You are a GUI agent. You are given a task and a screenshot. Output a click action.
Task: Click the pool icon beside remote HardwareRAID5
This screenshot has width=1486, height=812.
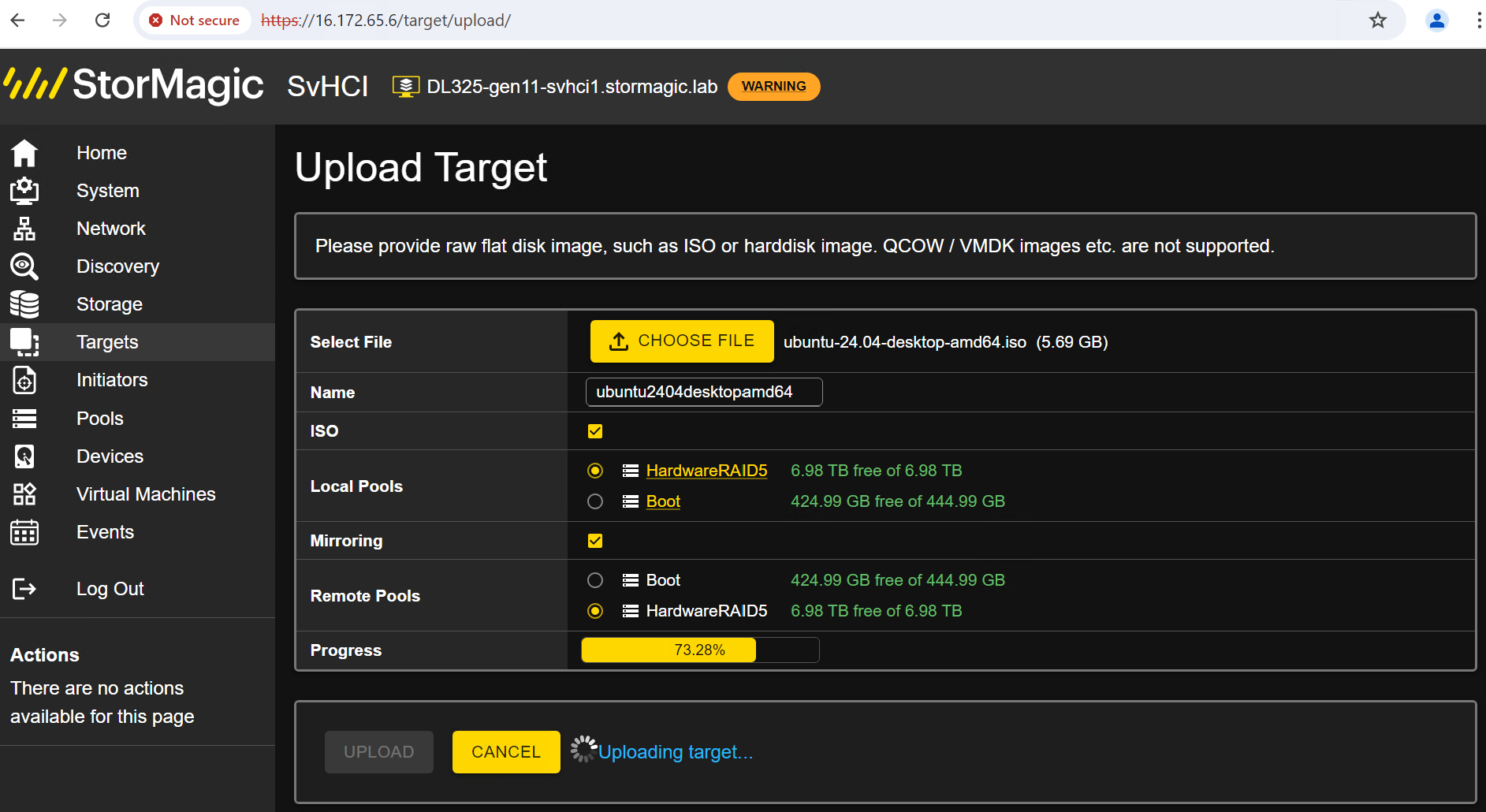[x=631, y=611]
